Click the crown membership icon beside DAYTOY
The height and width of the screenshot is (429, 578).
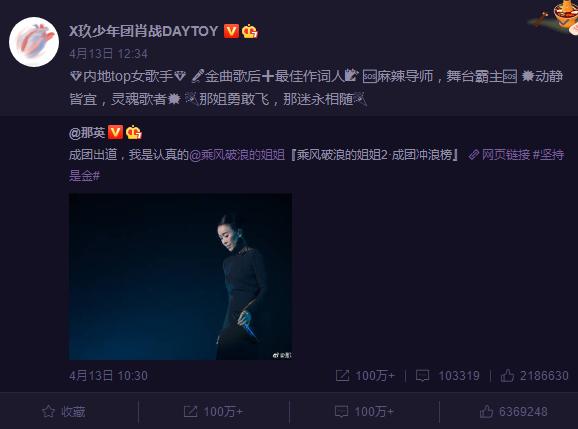250,31
